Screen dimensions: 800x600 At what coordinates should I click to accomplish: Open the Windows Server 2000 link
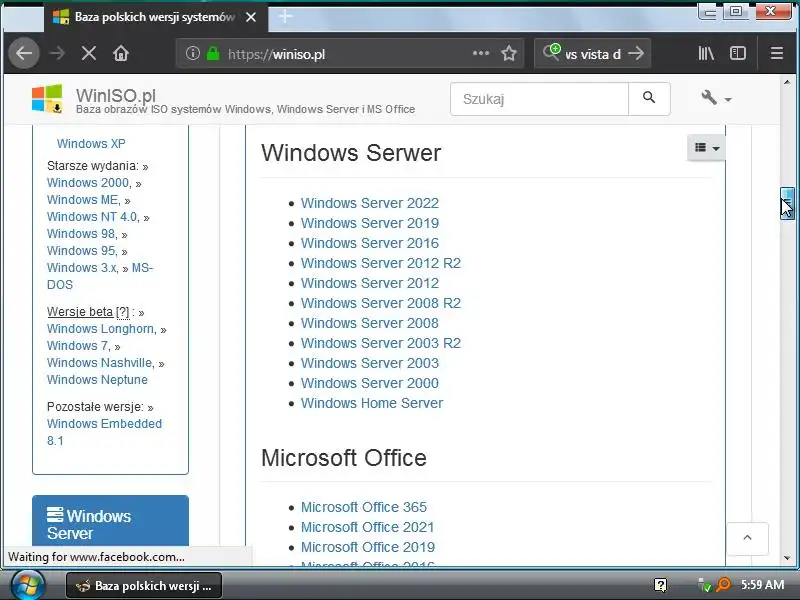369,383
